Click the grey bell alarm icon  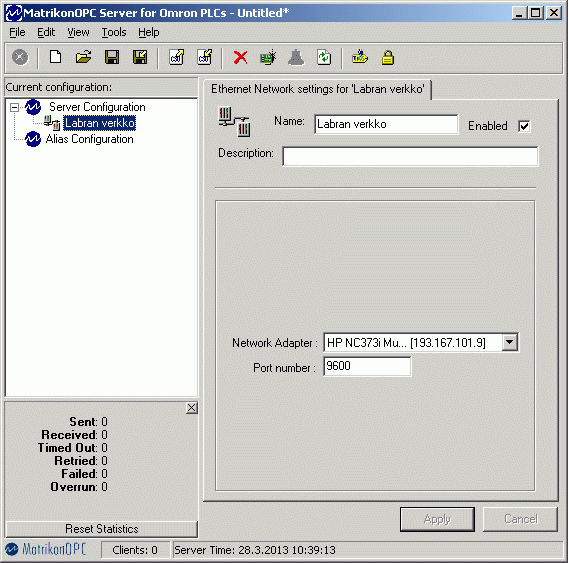(x=296, y=58)
